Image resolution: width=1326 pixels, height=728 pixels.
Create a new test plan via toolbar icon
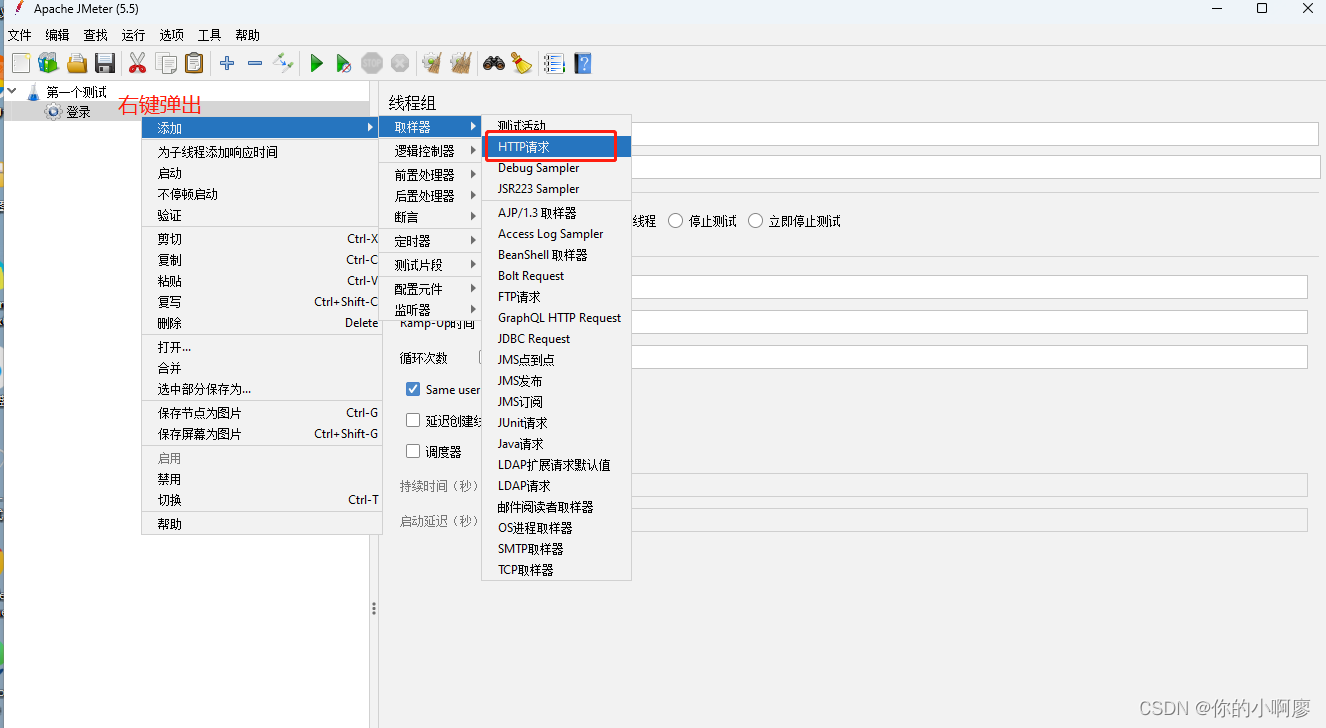tap(20, 63)
